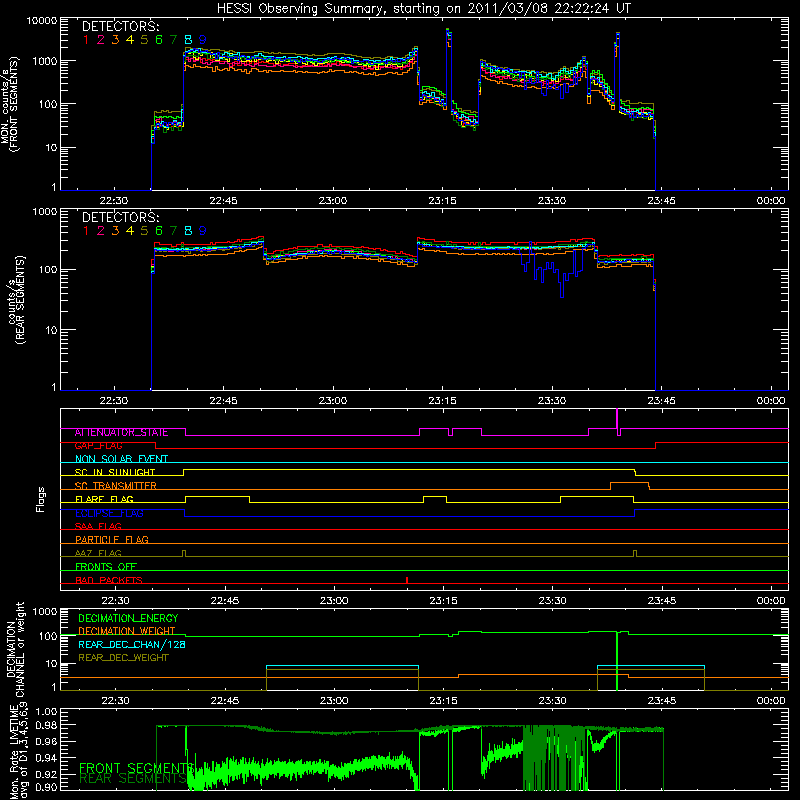Viewport: 800px width, 800px height.
Task: Click the vertical Flags axis title
Action: click(41, 499)
